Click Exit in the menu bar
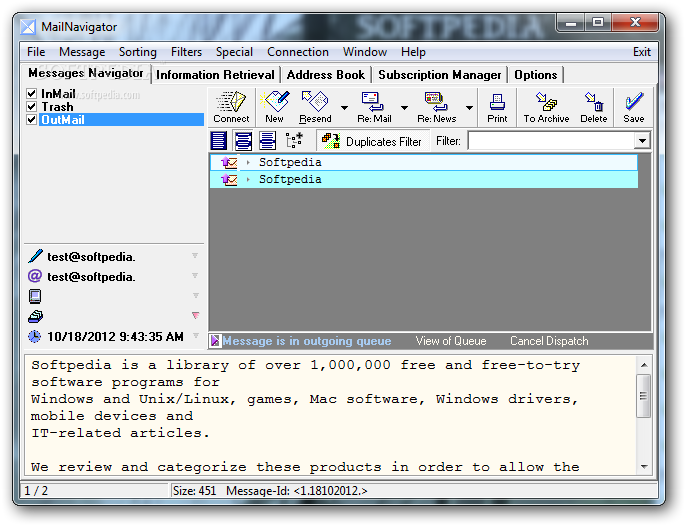686x526 pixels. 642,52
